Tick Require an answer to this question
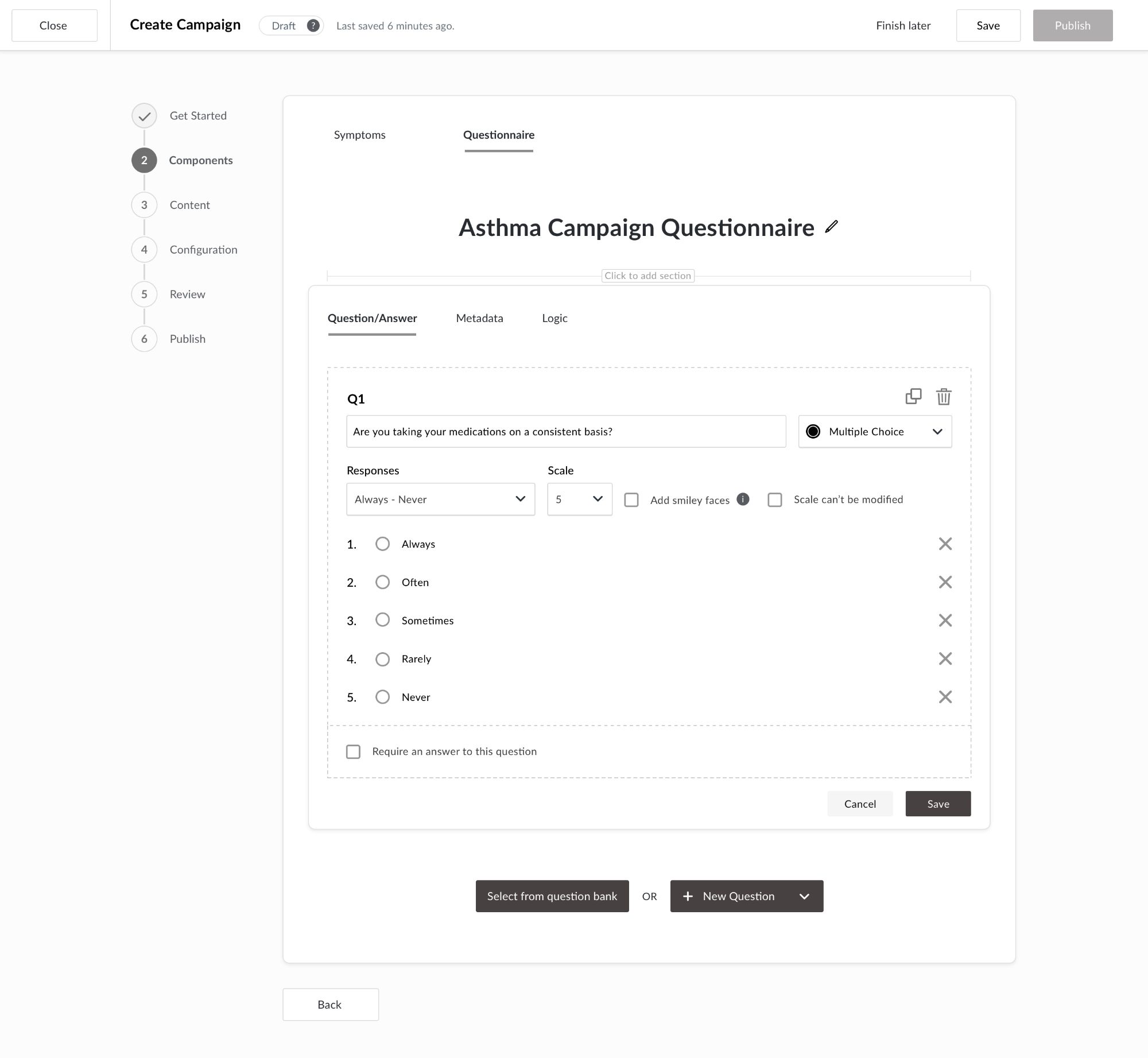This screenshot has width=1148, height=1058. pyautogui.click(x=354, y=751)
